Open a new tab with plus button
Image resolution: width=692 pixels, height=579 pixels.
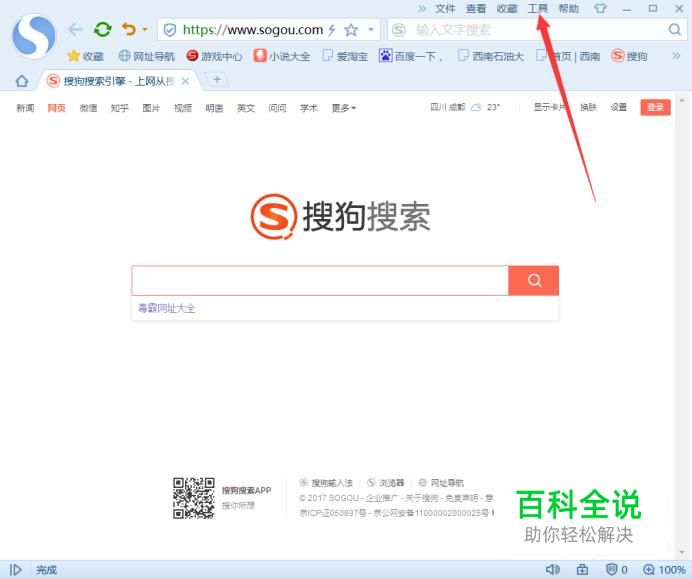(217, 79)
